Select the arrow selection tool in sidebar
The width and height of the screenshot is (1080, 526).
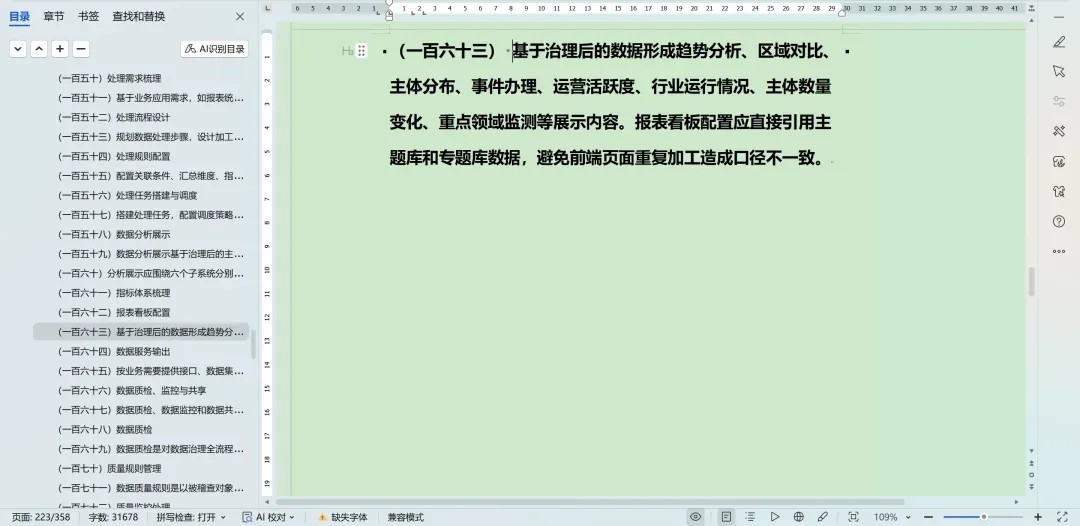point(1059,71)
